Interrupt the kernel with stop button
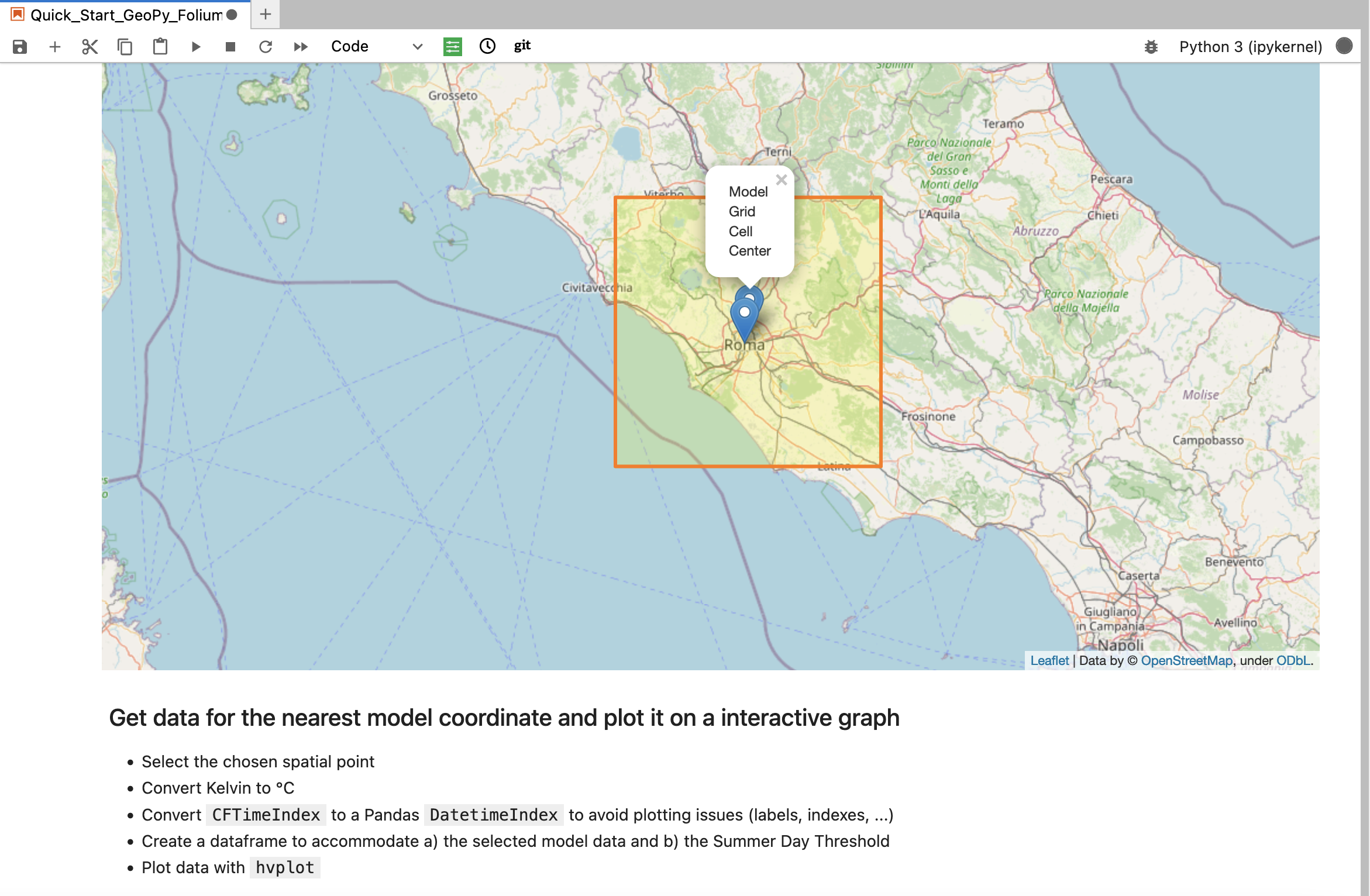The height and width of the screenshot is (896, 1370). (x=230, y=46)
